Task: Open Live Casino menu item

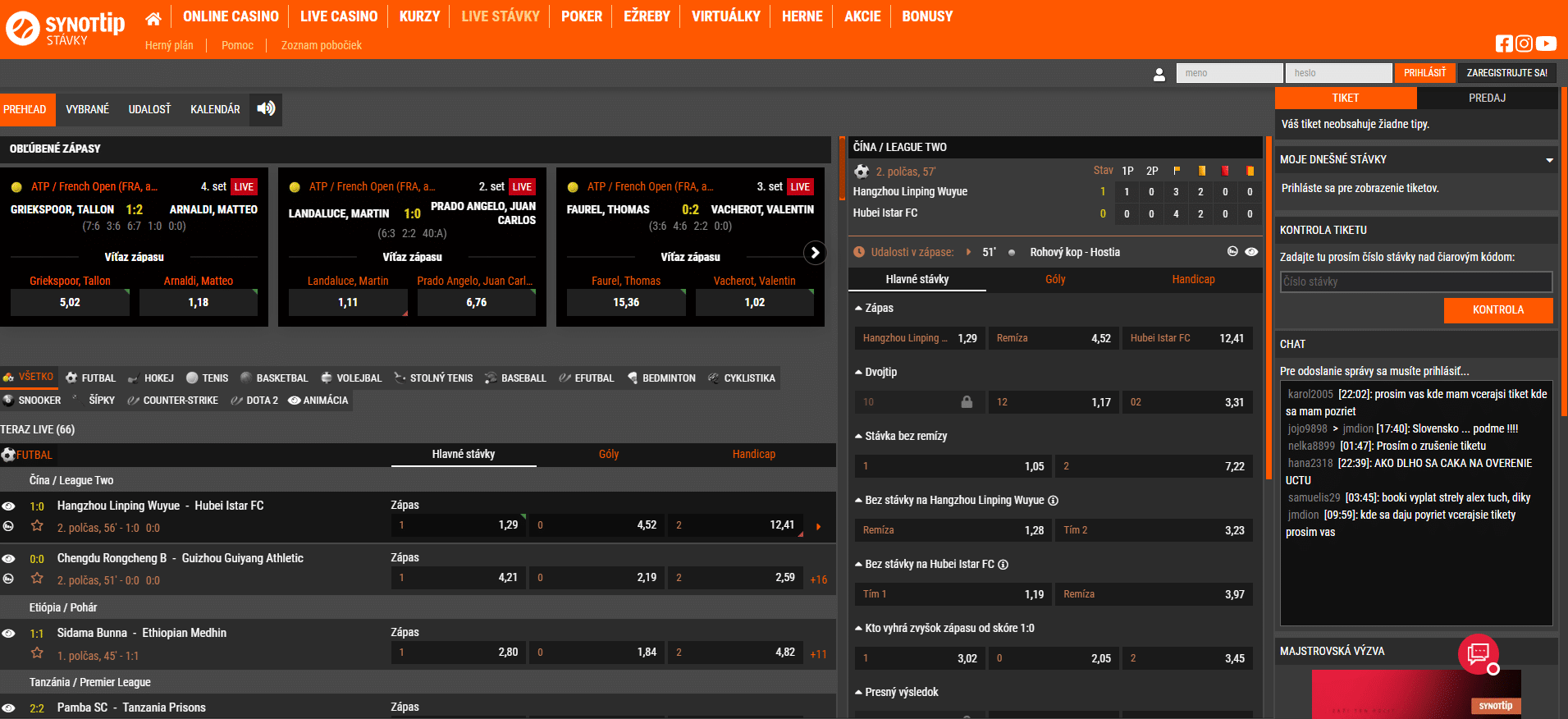Action: [x=339, y=16]
